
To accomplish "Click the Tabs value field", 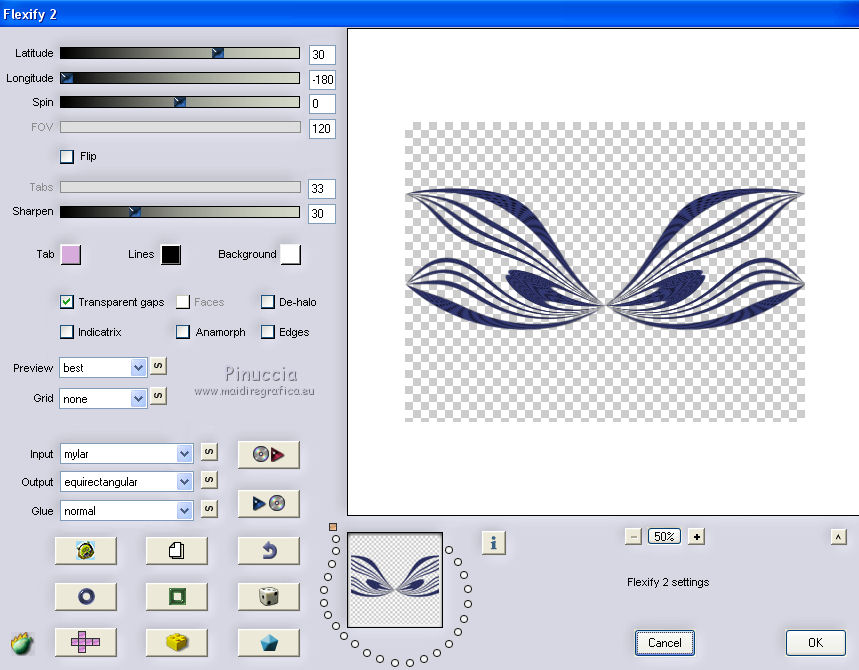I will pos(322,189).
